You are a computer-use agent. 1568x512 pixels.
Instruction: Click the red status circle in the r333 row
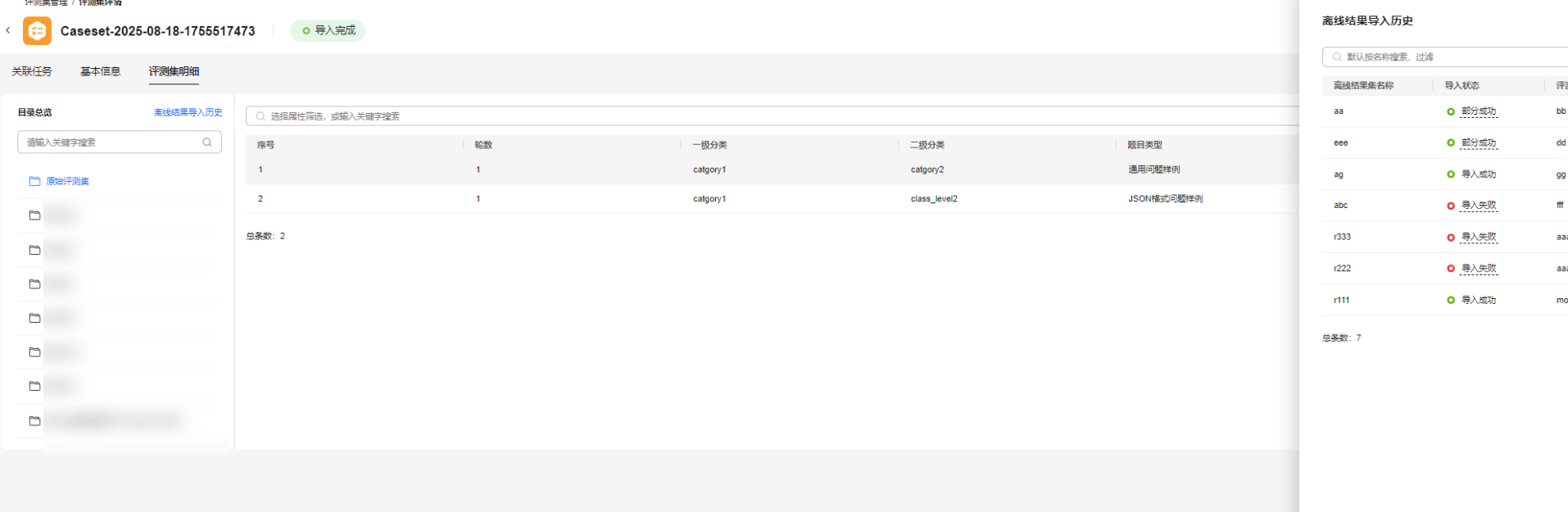click(x=1451, y=238)
